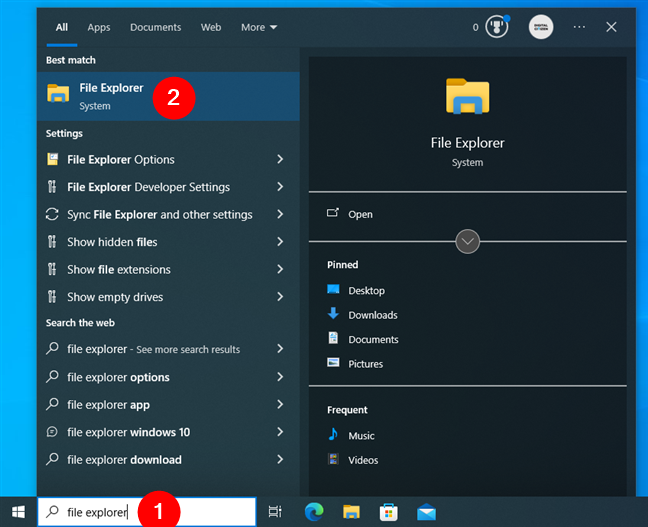Close the search panel with X
The image size is (648, 527).
[x=611, y=27]
